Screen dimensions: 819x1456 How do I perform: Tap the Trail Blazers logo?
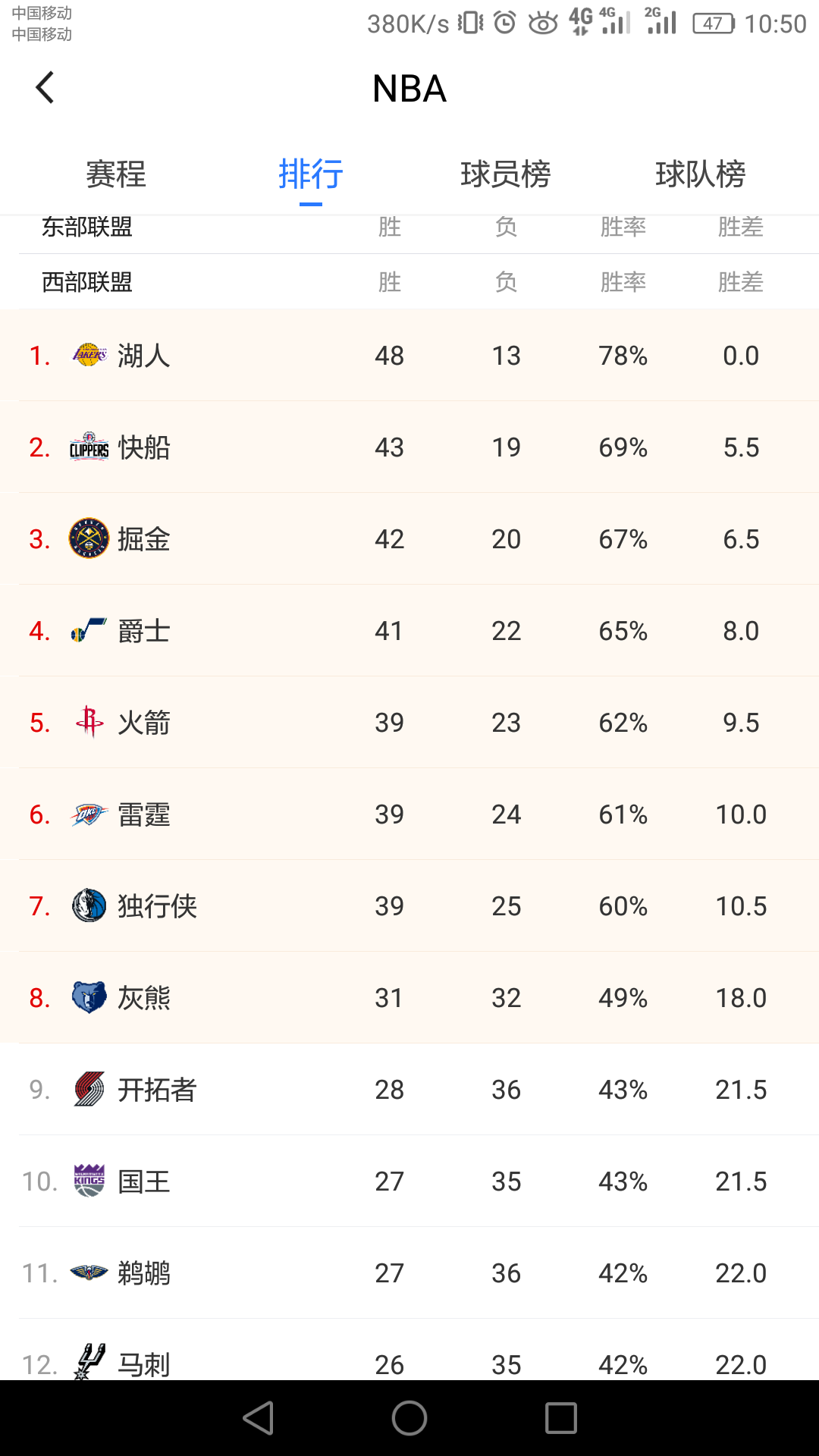tap(89, 1090)
